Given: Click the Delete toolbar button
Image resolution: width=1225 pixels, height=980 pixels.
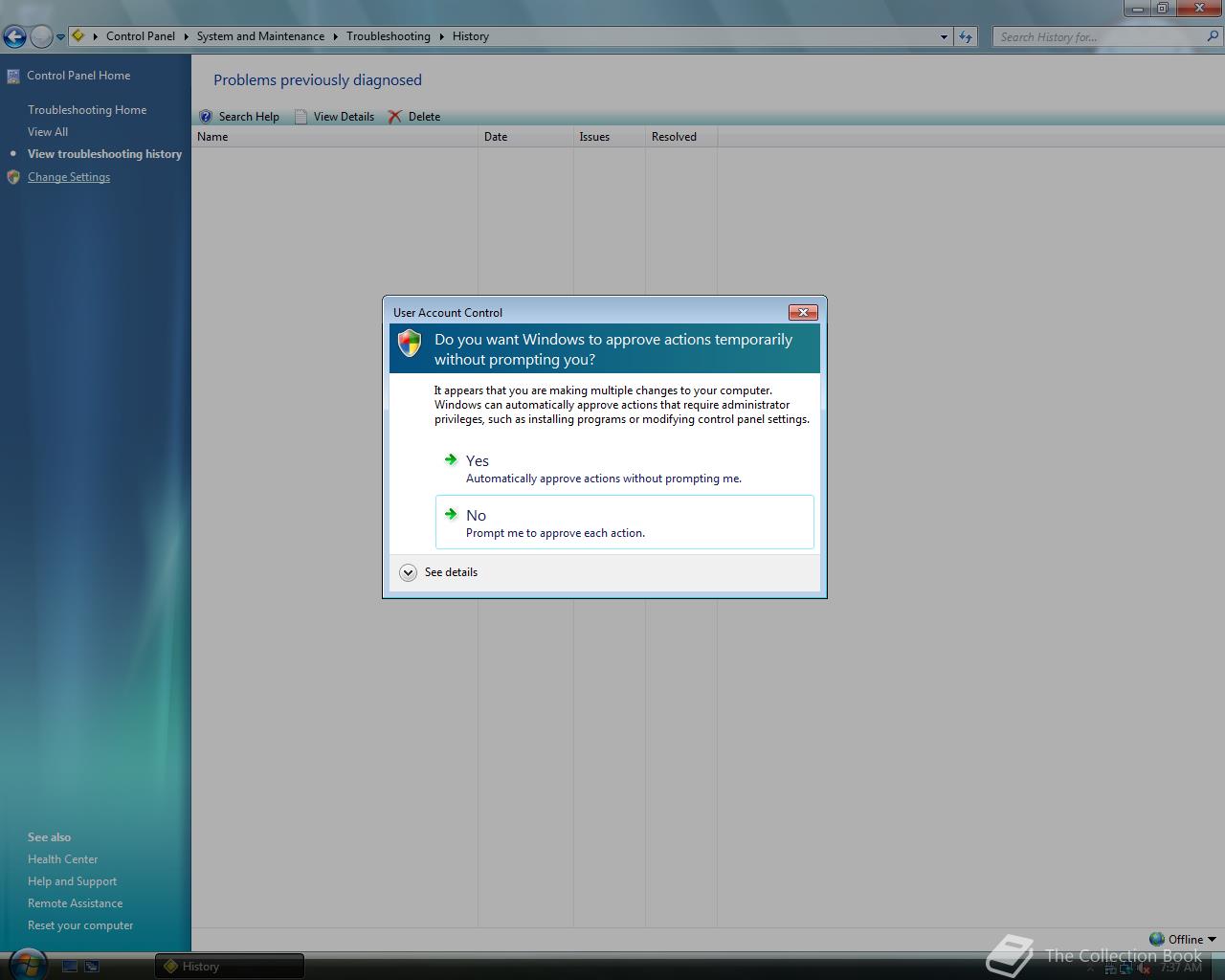Looking at the screenshot, I should [414, 117].
